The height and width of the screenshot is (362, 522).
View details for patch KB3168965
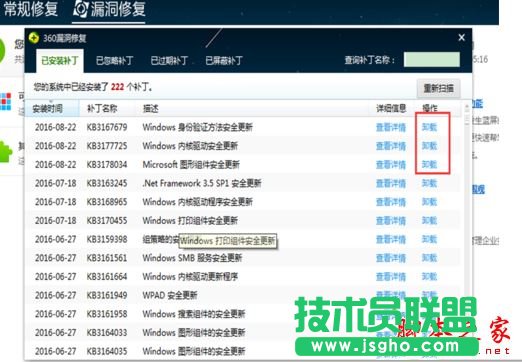click(x=391, y=202)
